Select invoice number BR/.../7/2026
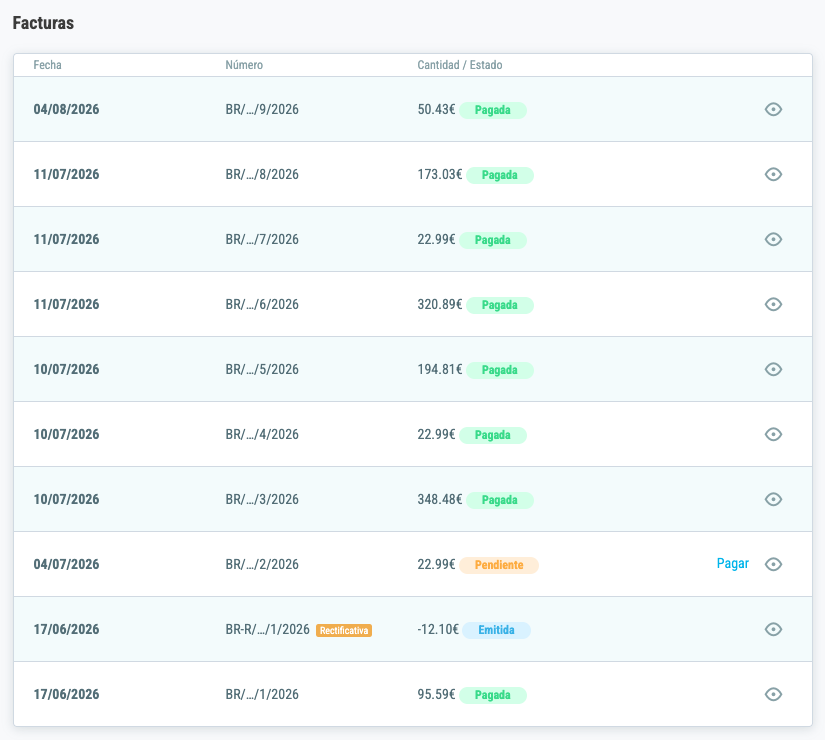The image size is (825, 740). click(262, 239)
